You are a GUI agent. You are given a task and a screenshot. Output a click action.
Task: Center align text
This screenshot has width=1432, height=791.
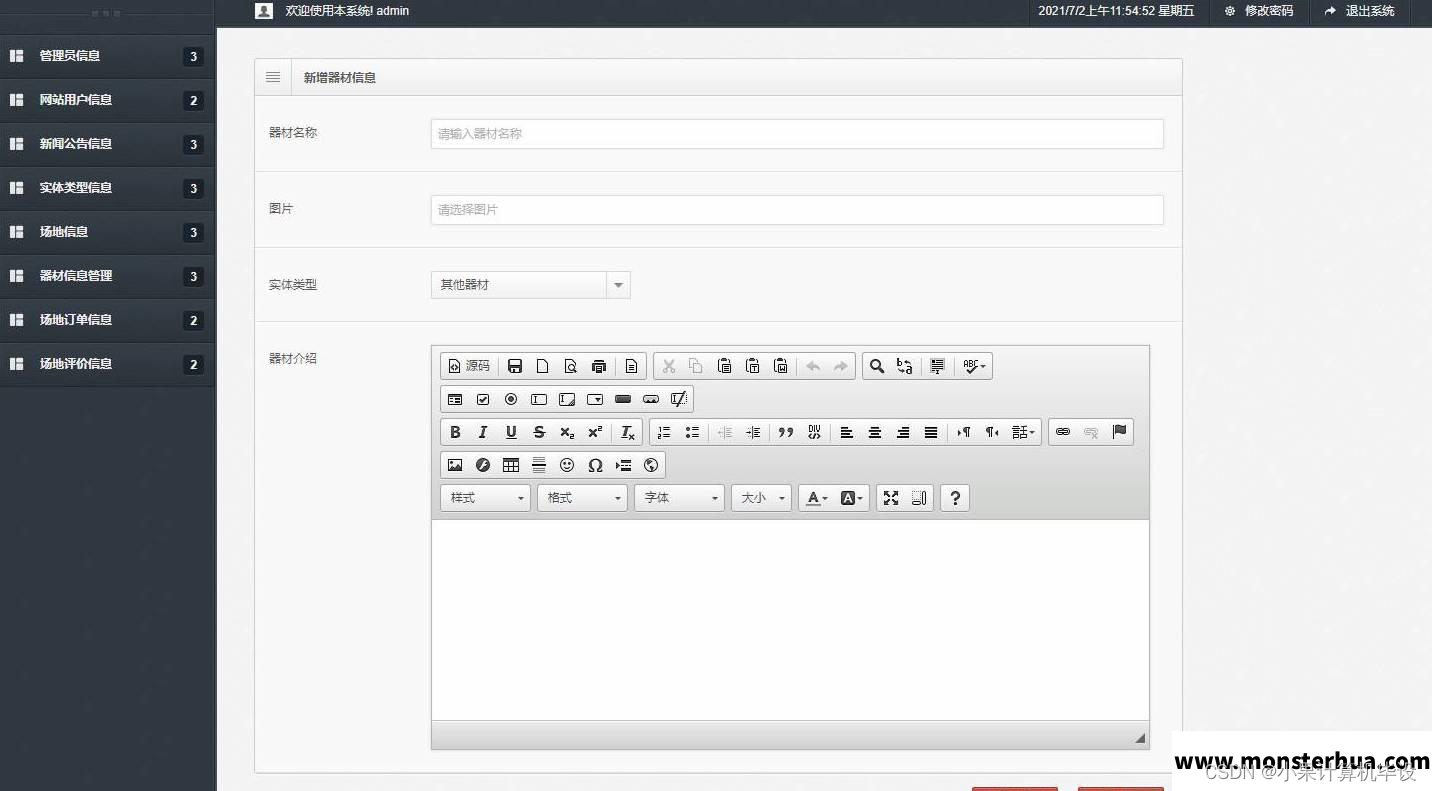point(875,432)
